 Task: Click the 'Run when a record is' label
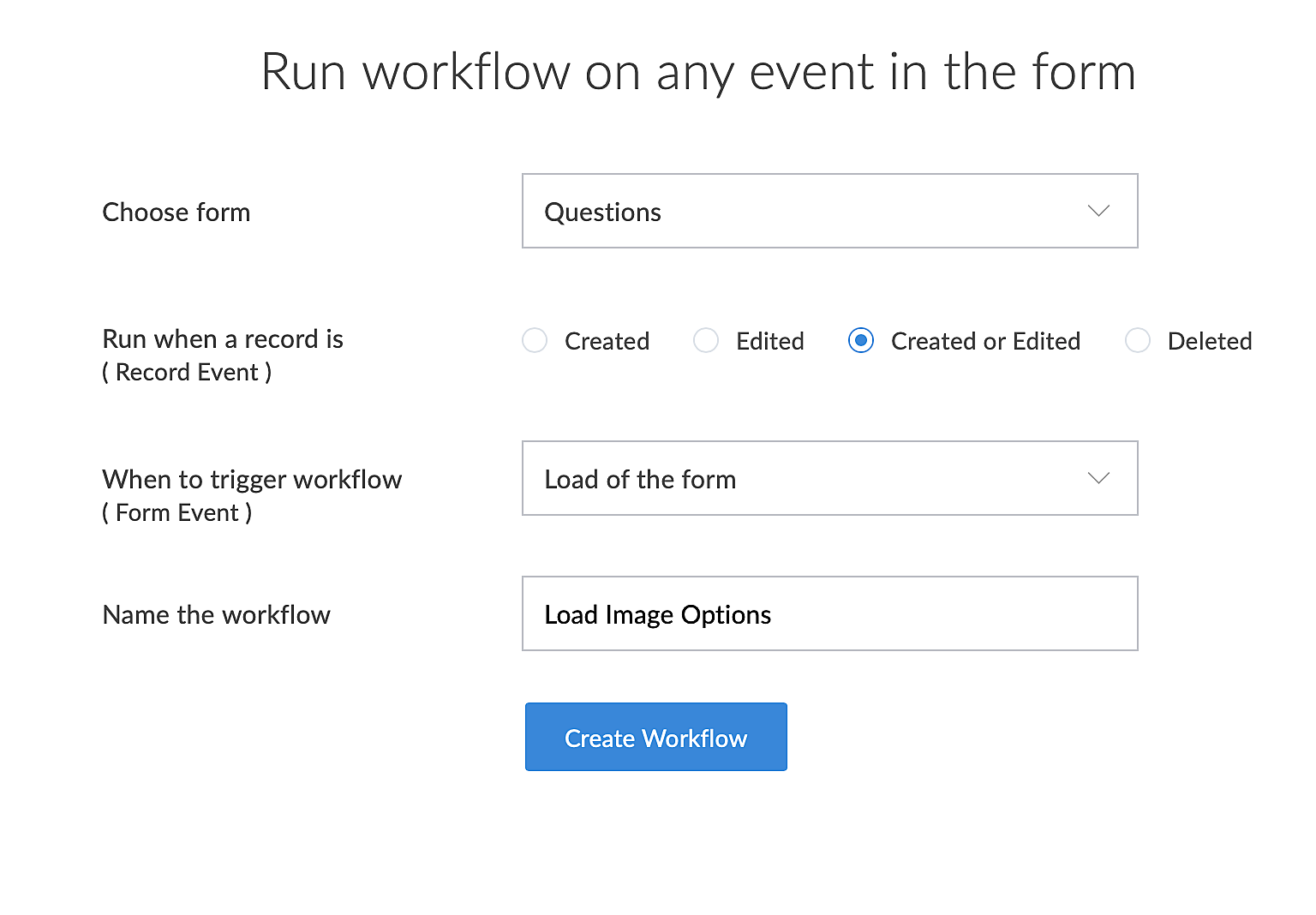(x=223, y=339)
